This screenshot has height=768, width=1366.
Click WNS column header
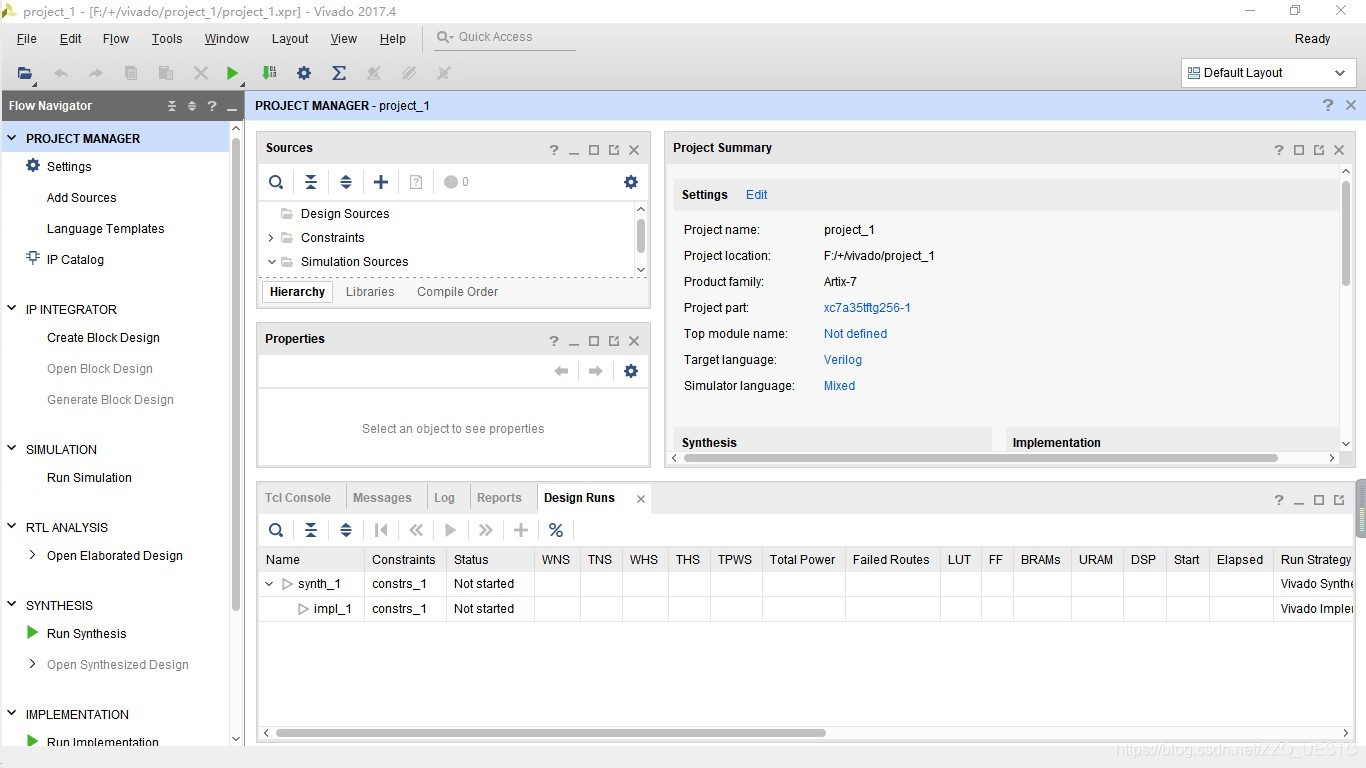556,560
